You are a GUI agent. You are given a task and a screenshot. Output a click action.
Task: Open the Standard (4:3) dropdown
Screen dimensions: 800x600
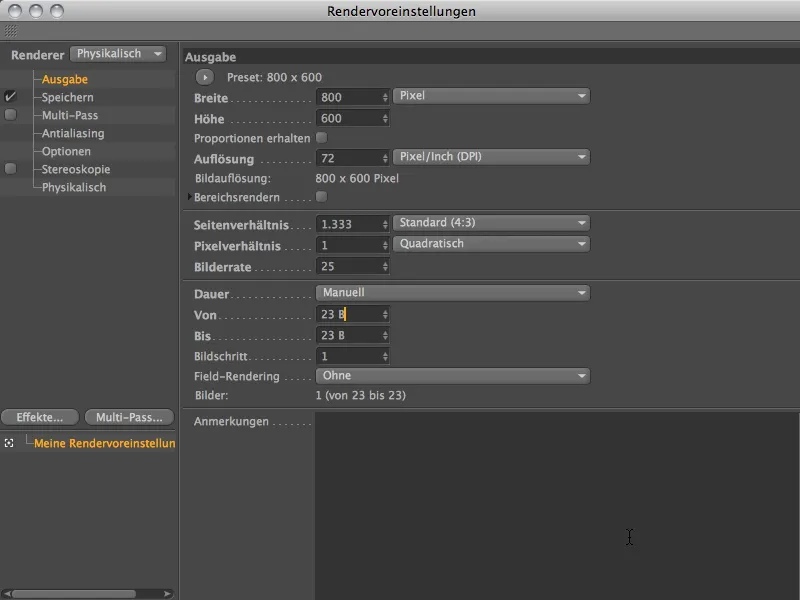click(491, 223)
